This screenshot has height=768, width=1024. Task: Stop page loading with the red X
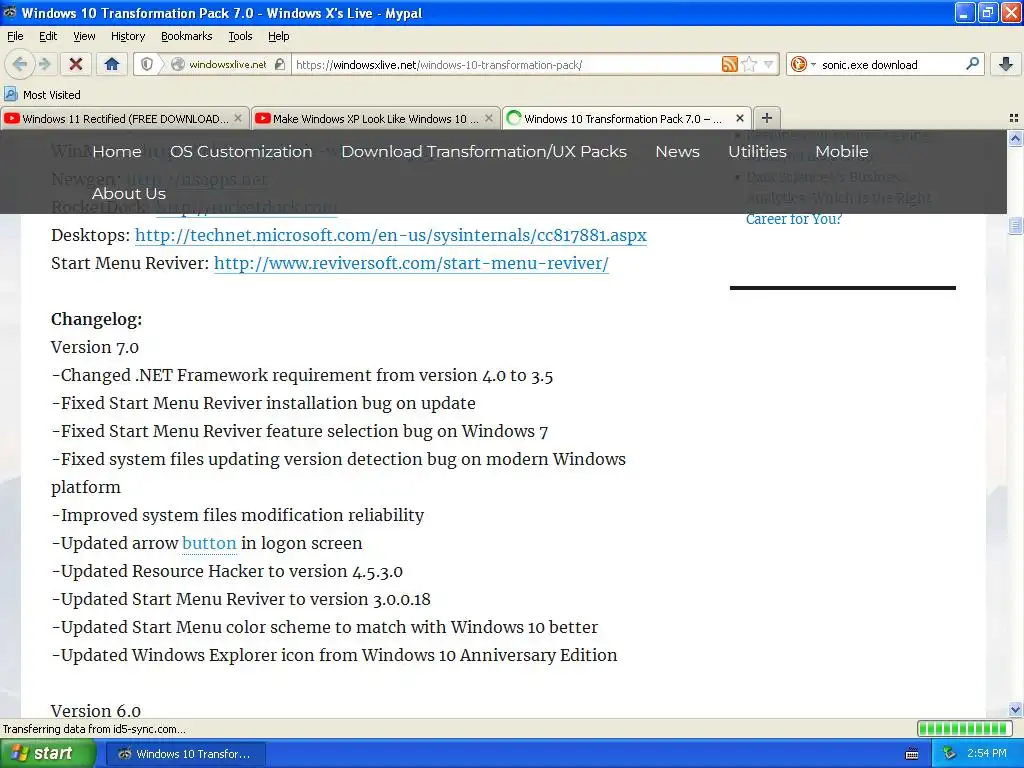click(x=76, y=64)
